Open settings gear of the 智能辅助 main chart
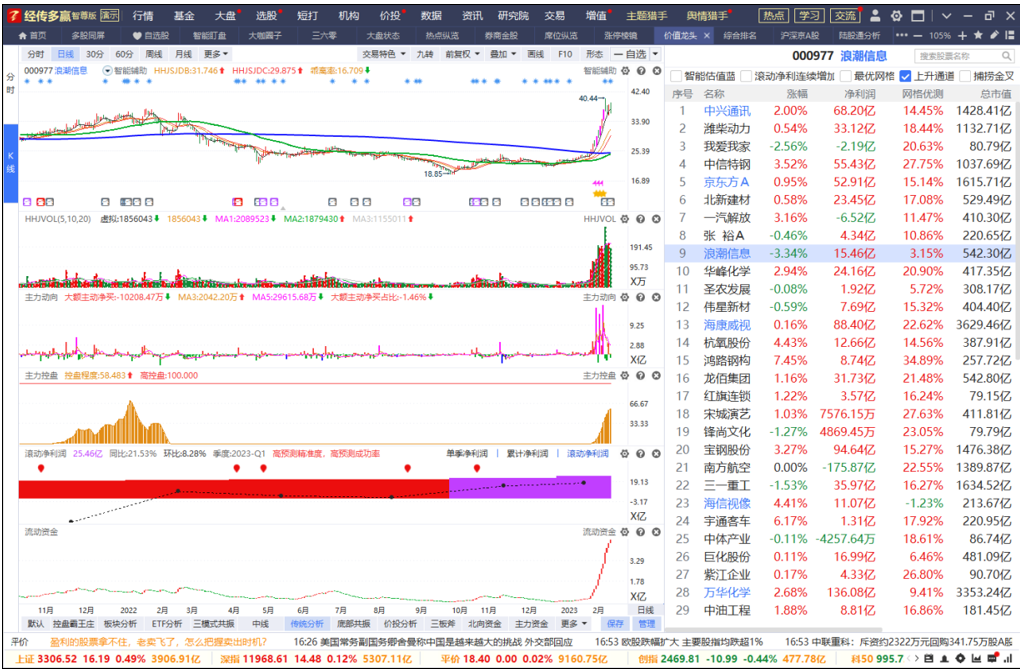1020x669 pixels. coord(625,70)
